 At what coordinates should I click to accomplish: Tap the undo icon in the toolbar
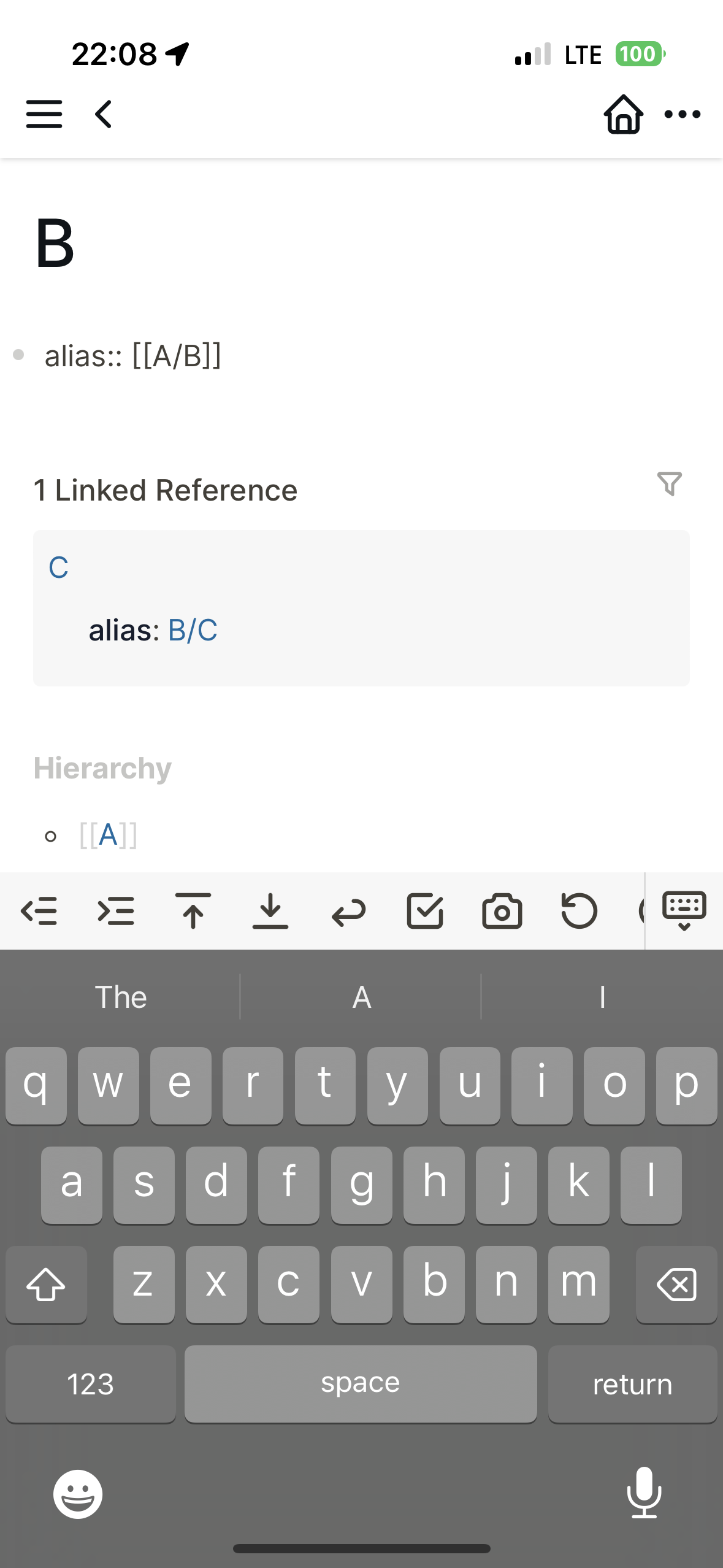(x=579, y=912)
